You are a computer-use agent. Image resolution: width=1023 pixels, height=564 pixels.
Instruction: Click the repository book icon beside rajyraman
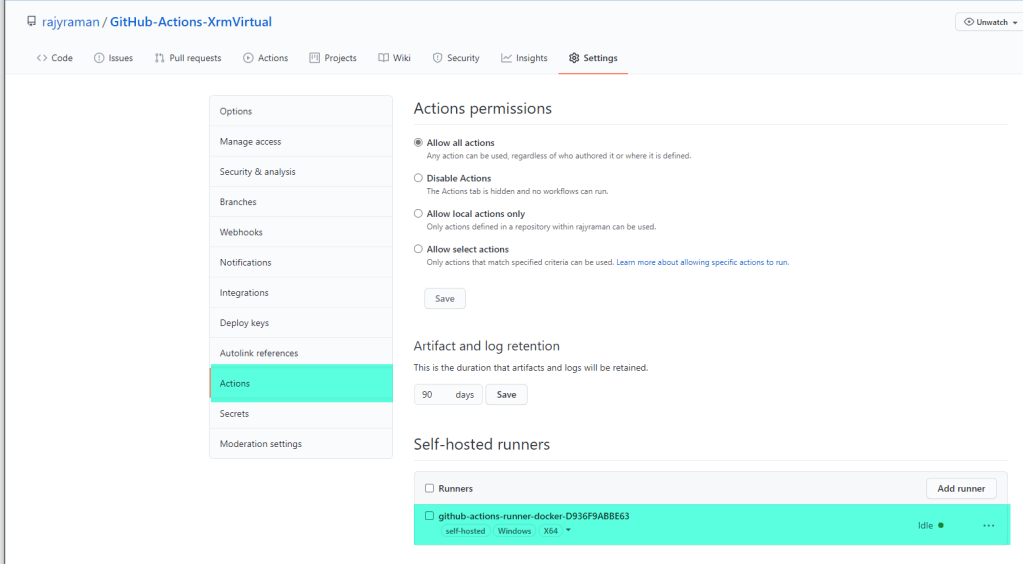[32, 22]
